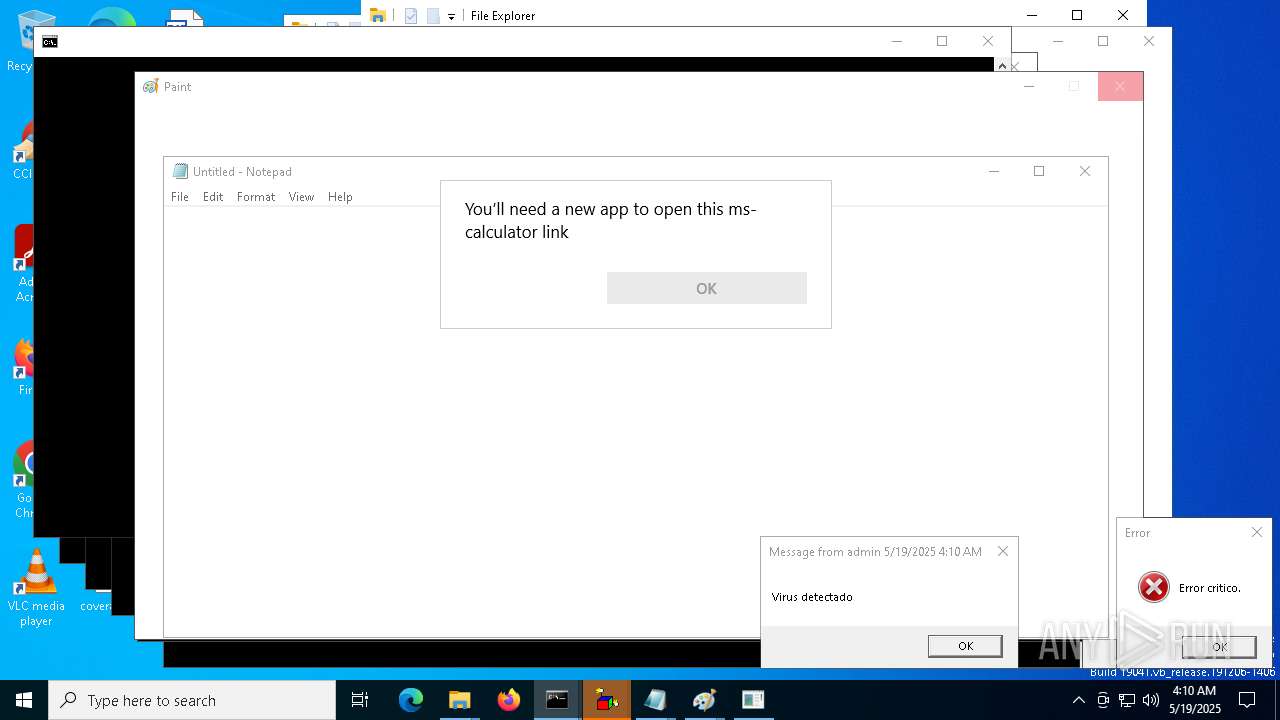
Task: Open File Explorer from the taskbar
Action: (x=460, y=700)
